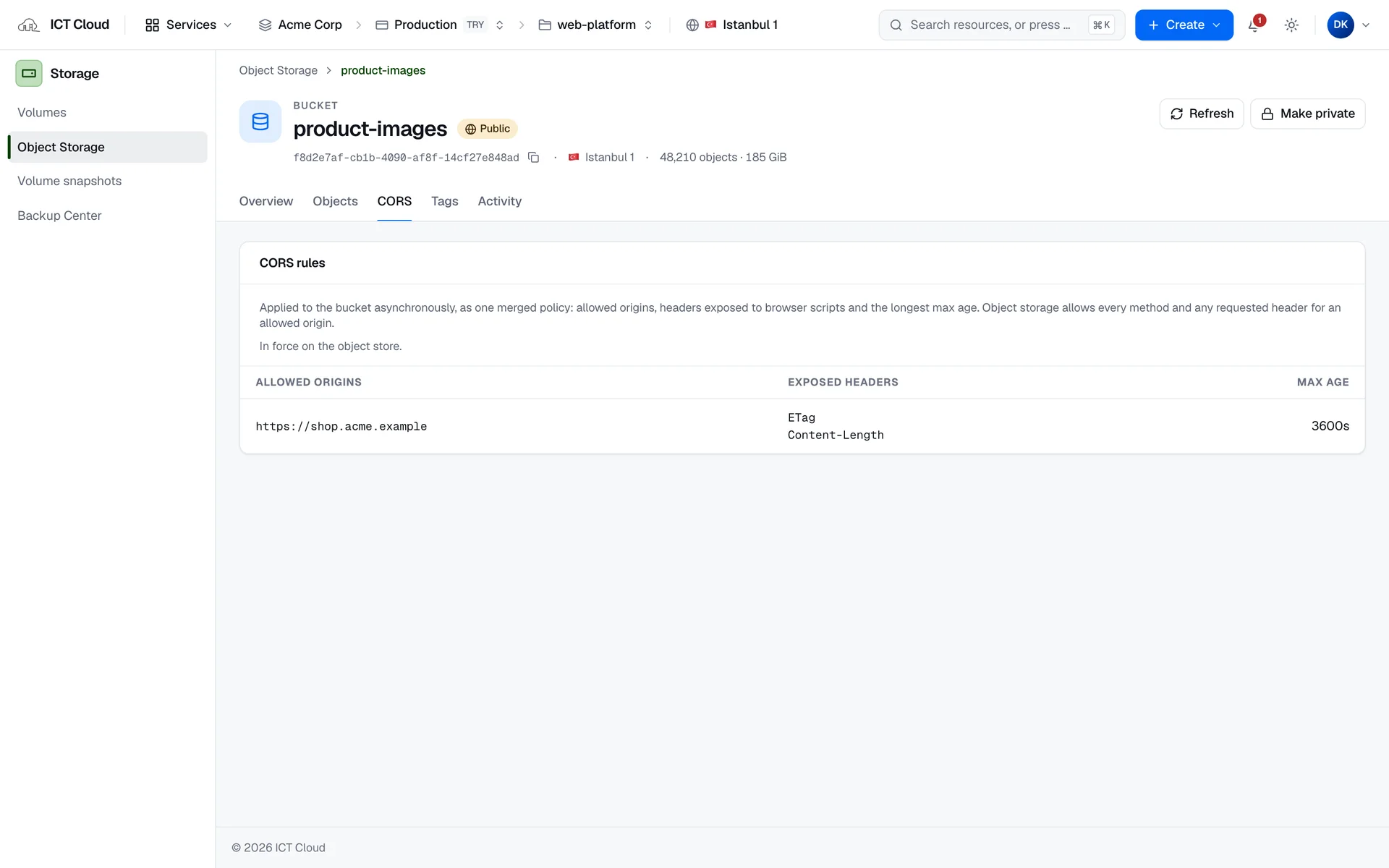Switch to the Overview tab
Viewport: 1389px width, 868px height.
266,201
